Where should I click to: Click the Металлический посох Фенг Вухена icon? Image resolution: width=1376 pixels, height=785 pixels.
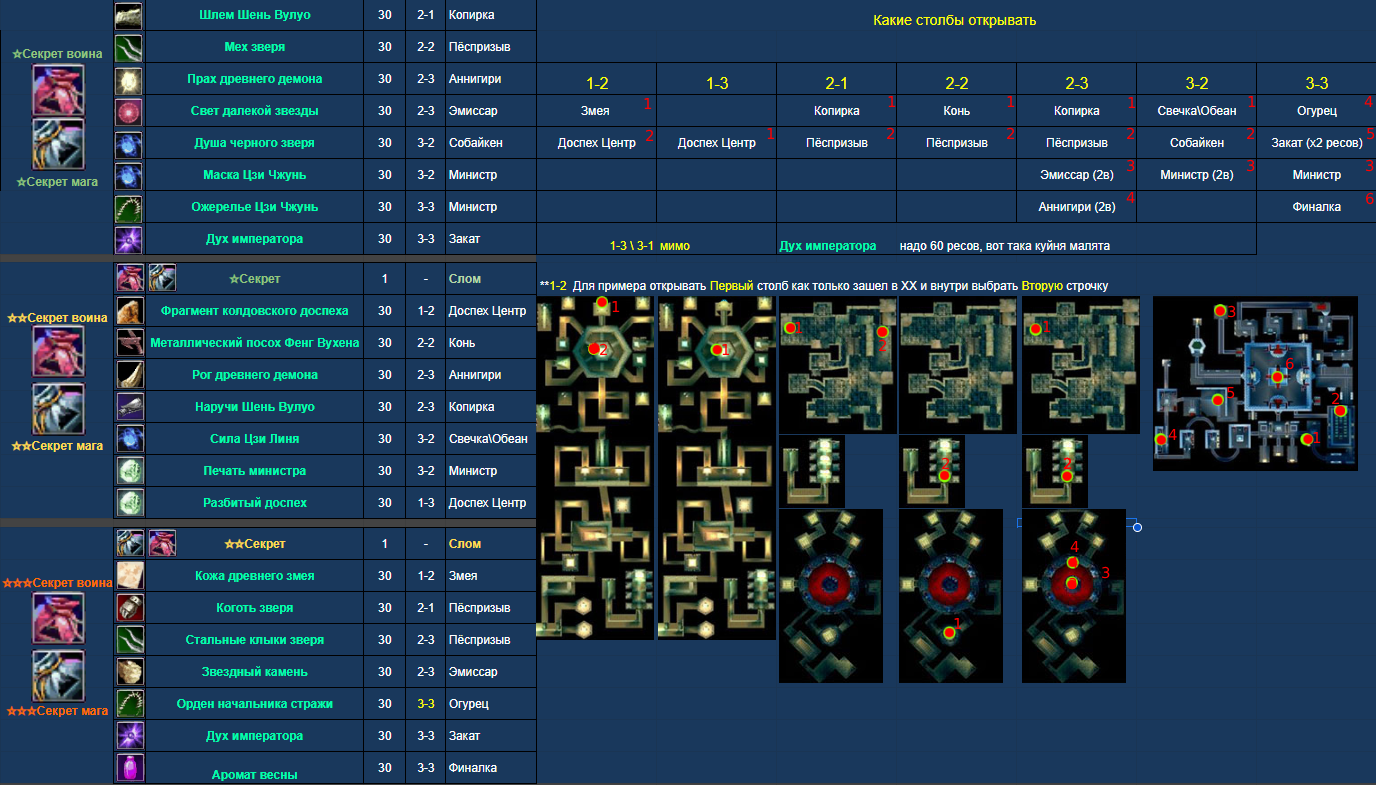pos(129,343)
